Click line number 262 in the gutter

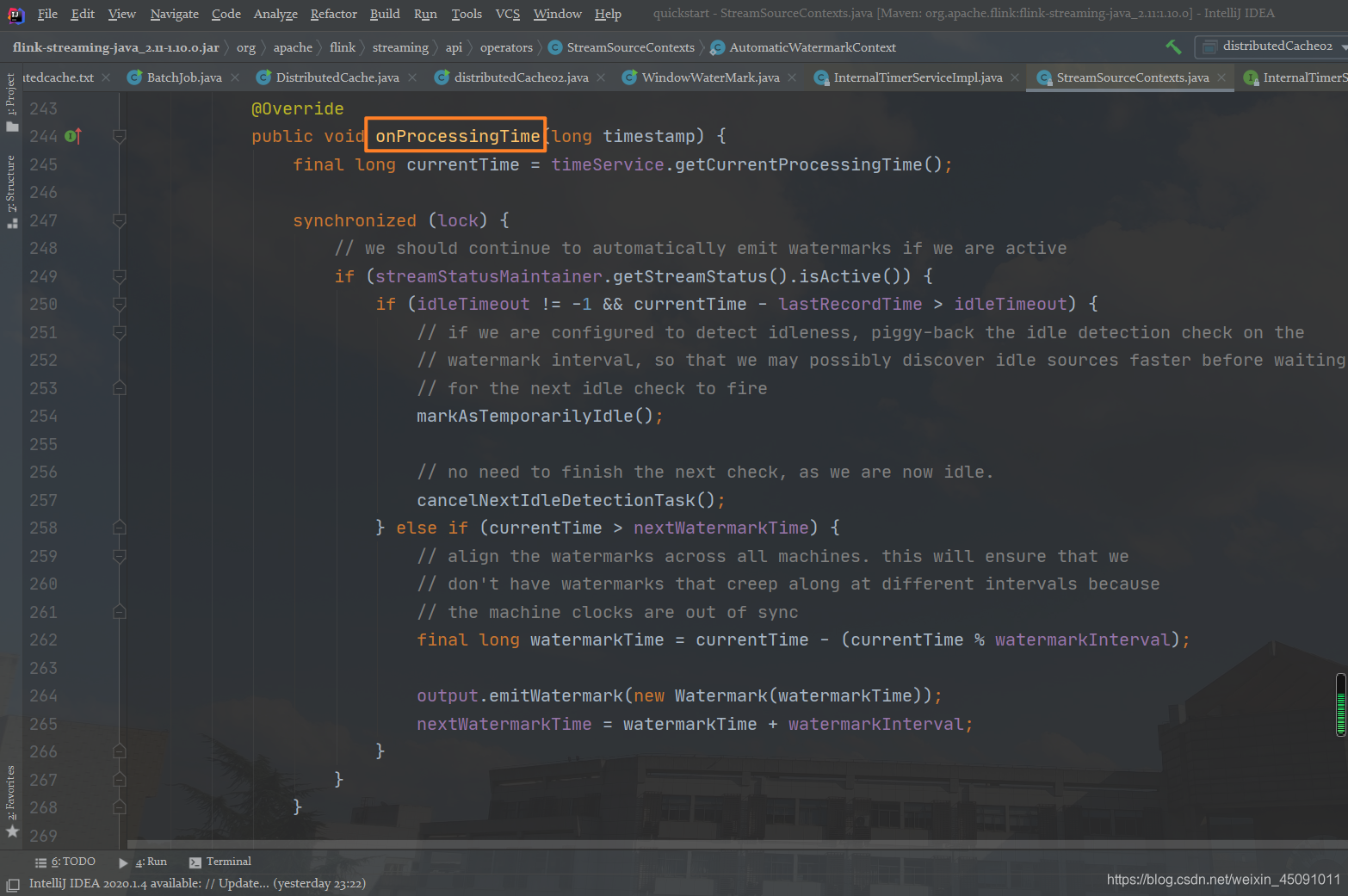click(x=43, y=640)
